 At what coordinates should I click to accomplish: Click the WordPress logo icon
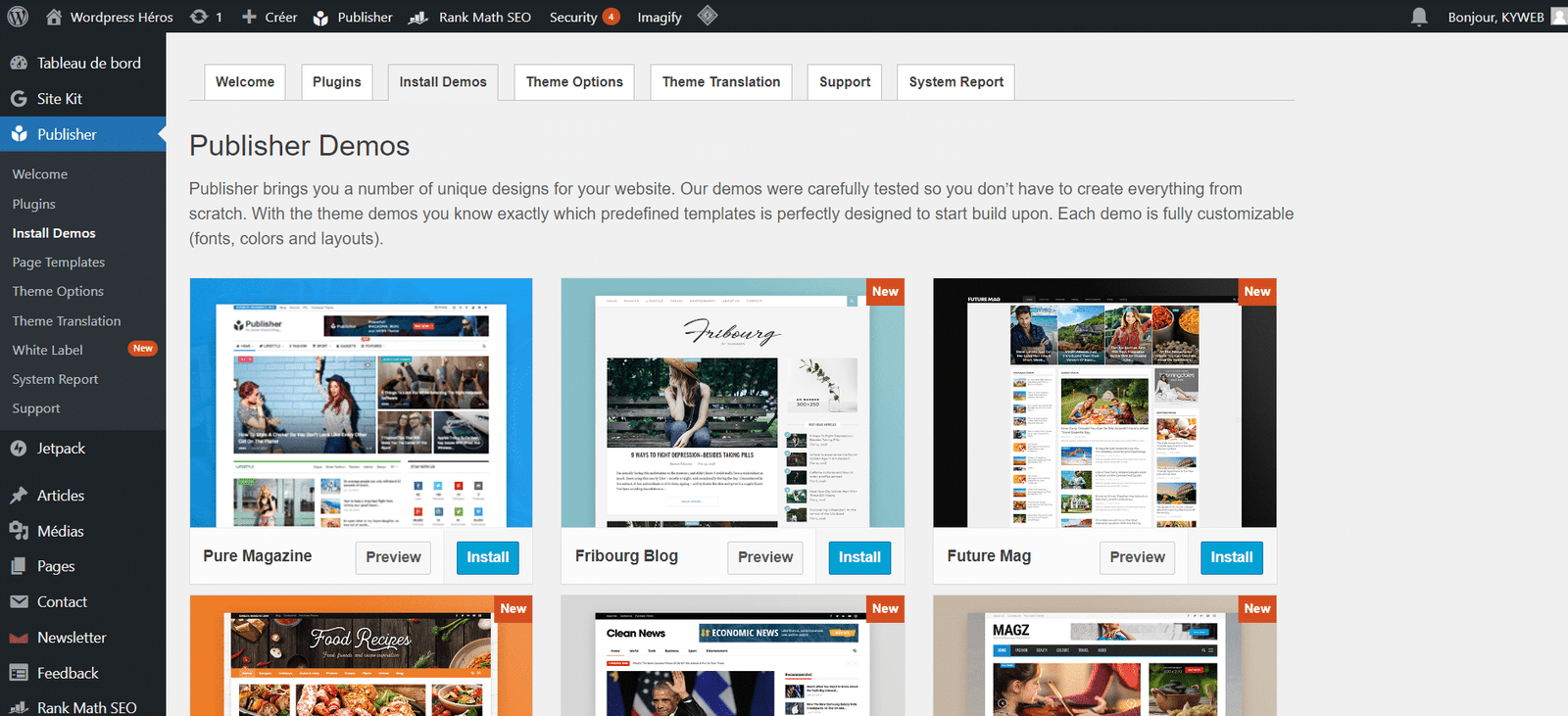[18, 17]
